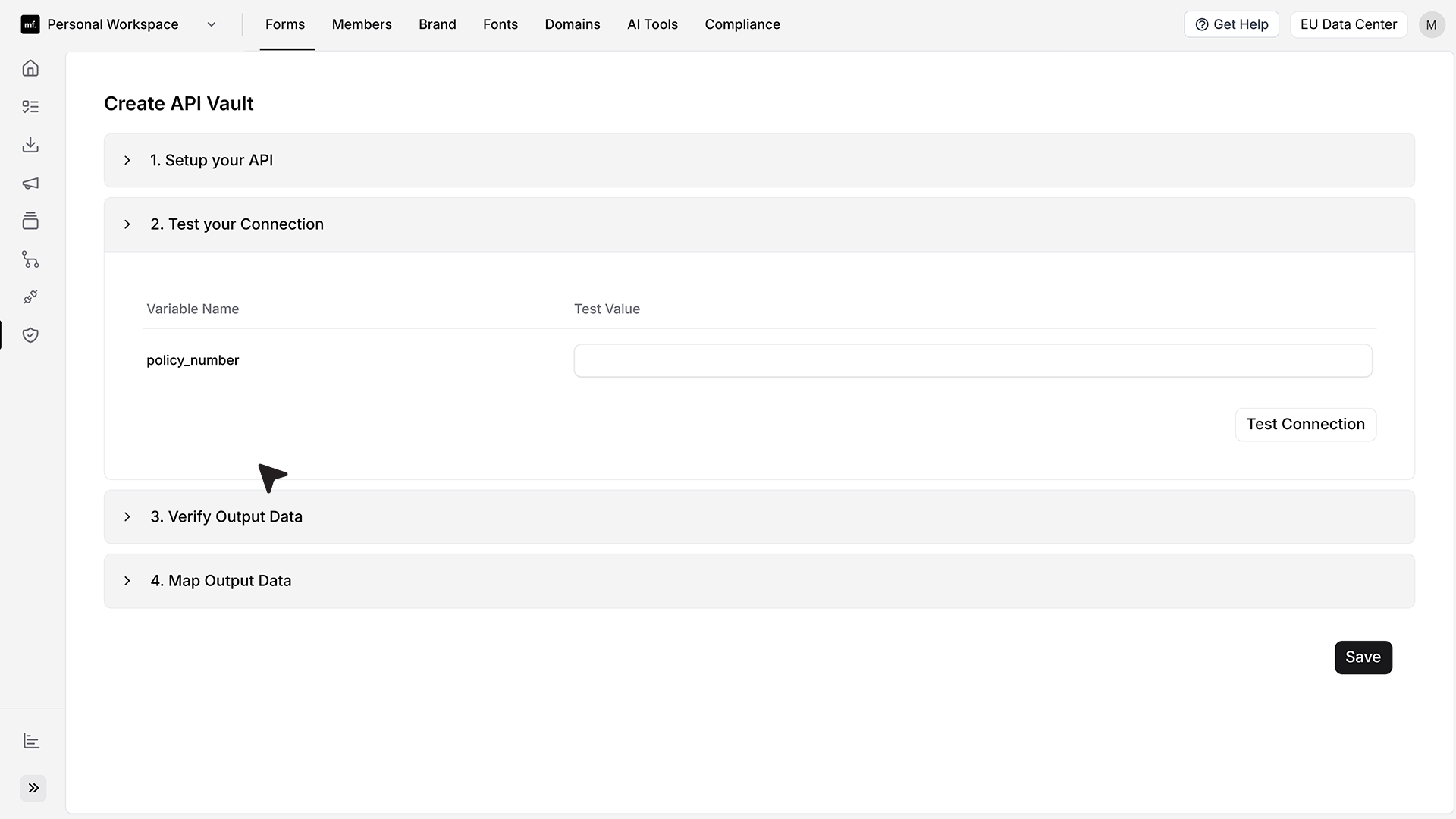
Task: Expand the Map Output Data section
Action: click(759, 581)
